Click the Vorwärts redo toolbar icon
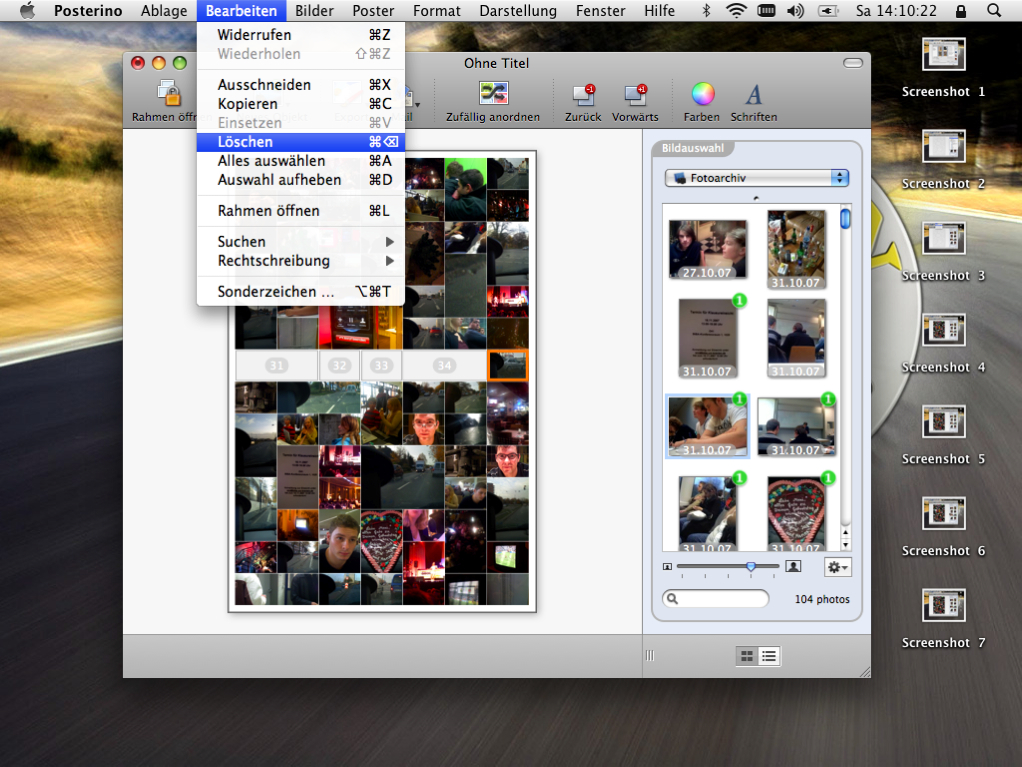The width and height of the screenshot is (1022, 767). click(x=635, y=94)
